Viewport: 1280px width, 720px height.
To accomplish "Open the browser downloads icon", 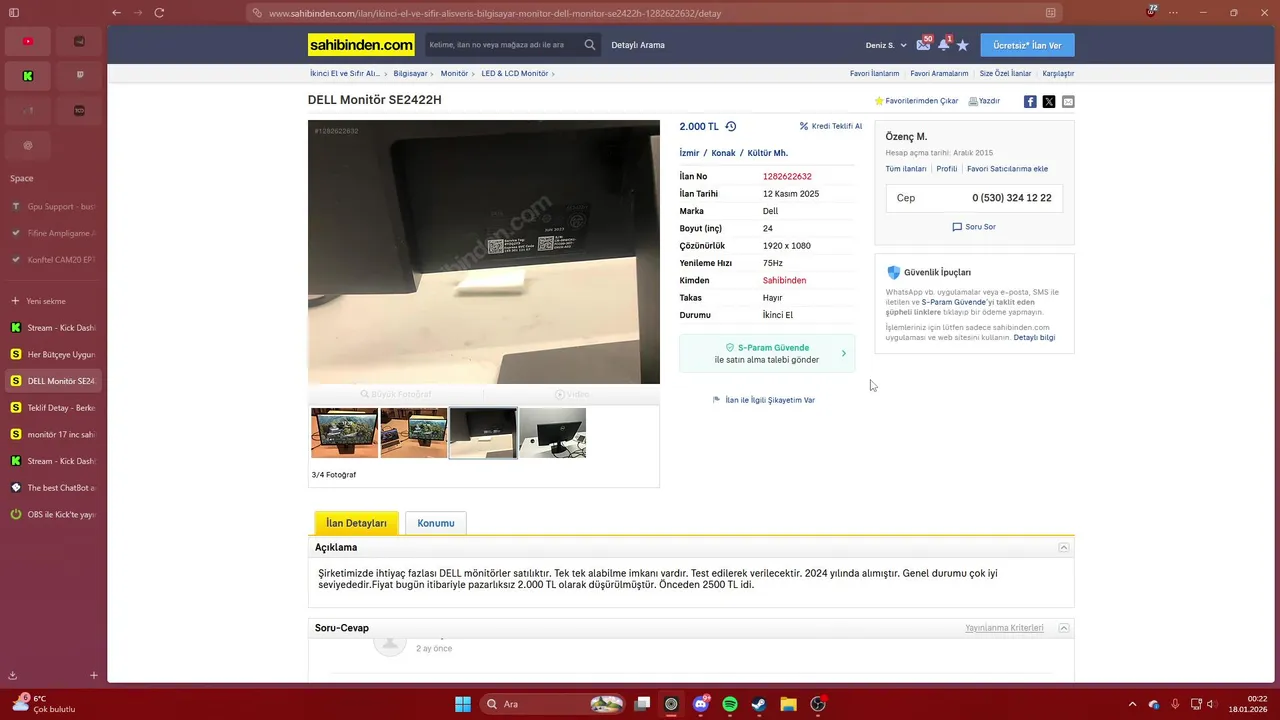I will (12, 675).
